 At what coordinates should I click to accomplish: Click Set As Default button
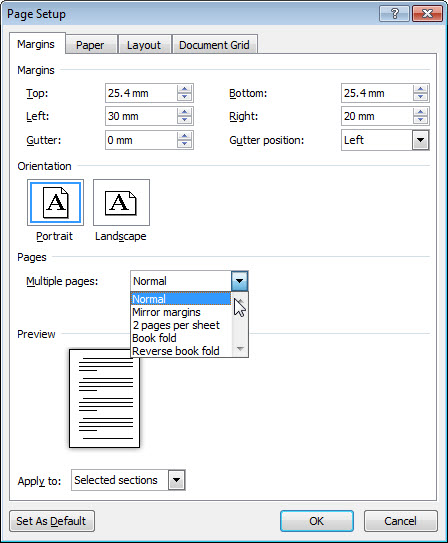[x=52, y=521]
